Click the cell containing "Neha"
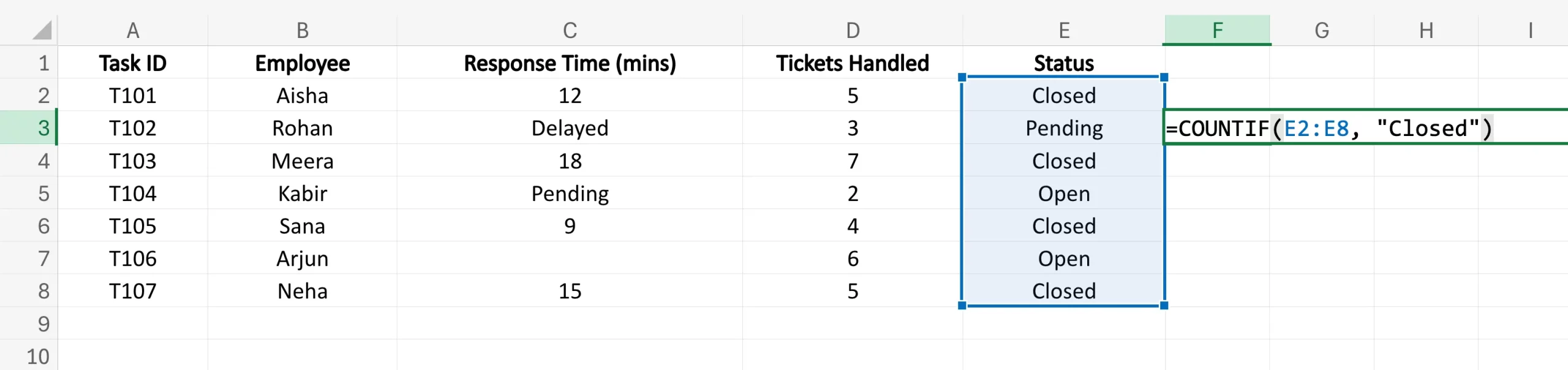The width and height of the screenshot is (1568, 370). [302, 291]
